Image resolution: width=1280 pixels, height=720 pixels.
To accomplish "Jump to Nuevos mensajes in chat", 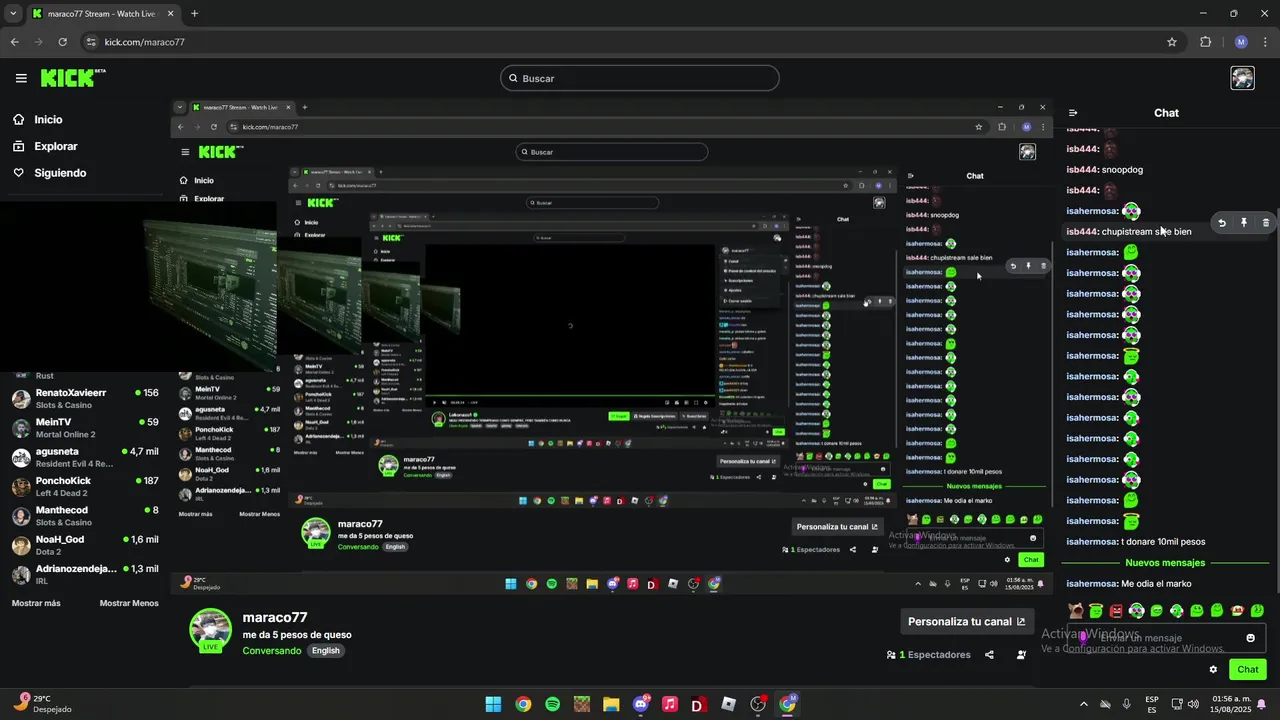I will 1165,563.
